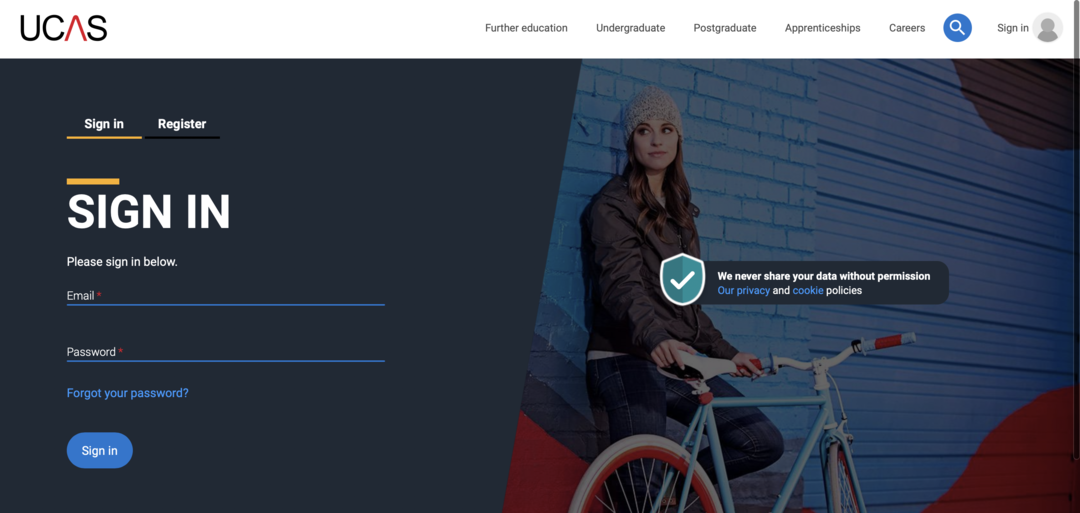Focus the Email input field
This screenshot has height=513, width=1080.
[x=225, y=296]
